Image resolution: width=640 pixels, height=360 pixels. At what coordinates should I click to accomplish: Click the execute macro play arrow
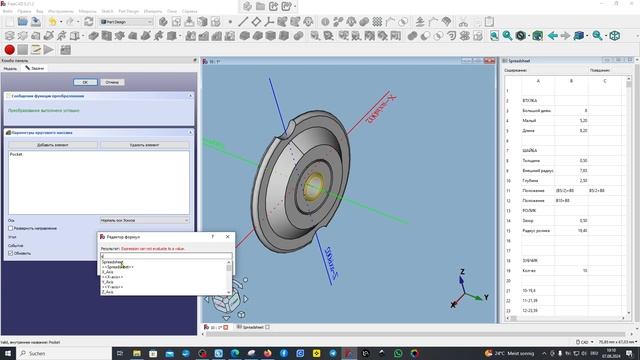[49, 50]
